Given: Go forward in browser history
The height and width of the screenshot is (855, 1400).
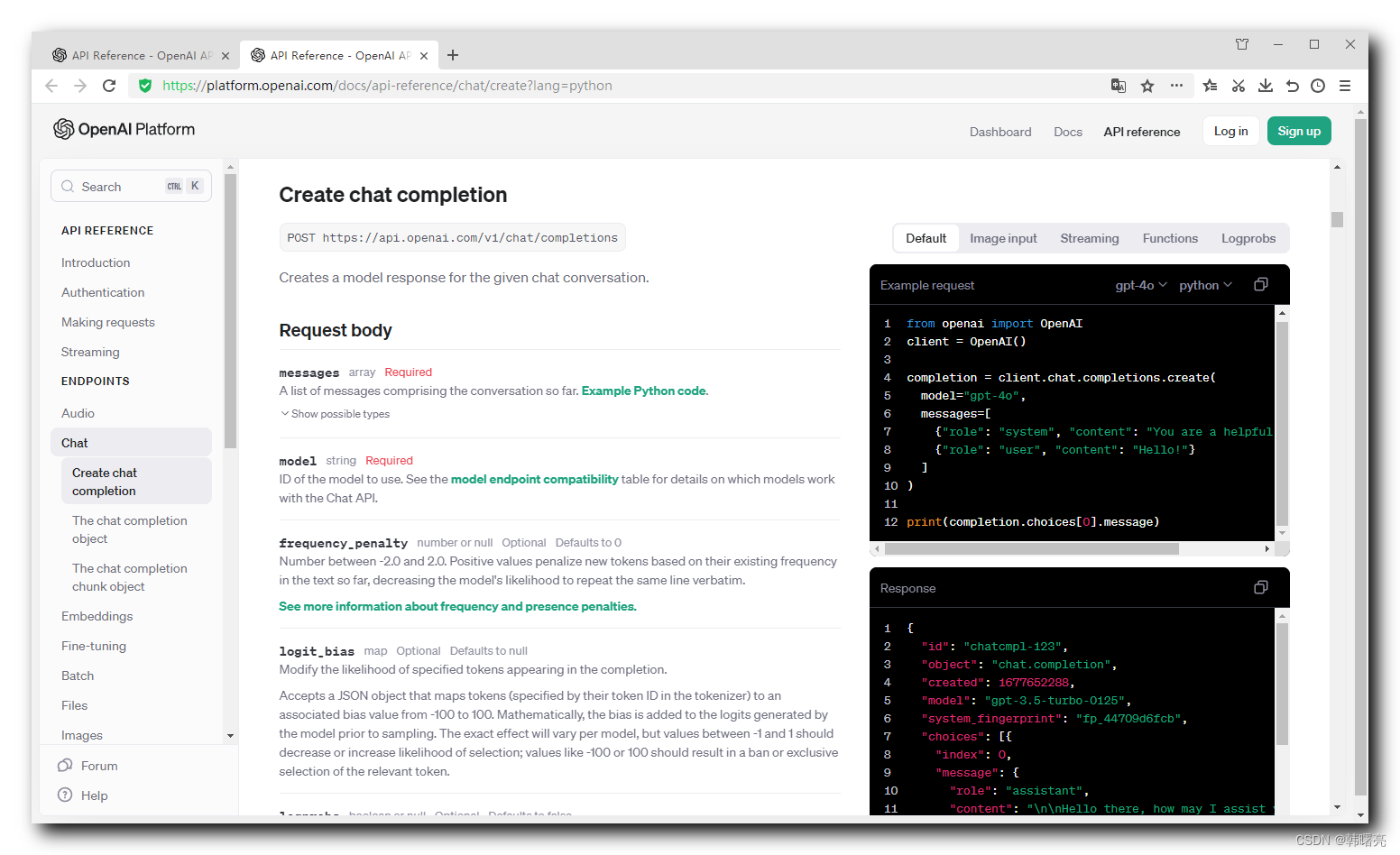Looking at the screenshot, I should coord(80,86).
